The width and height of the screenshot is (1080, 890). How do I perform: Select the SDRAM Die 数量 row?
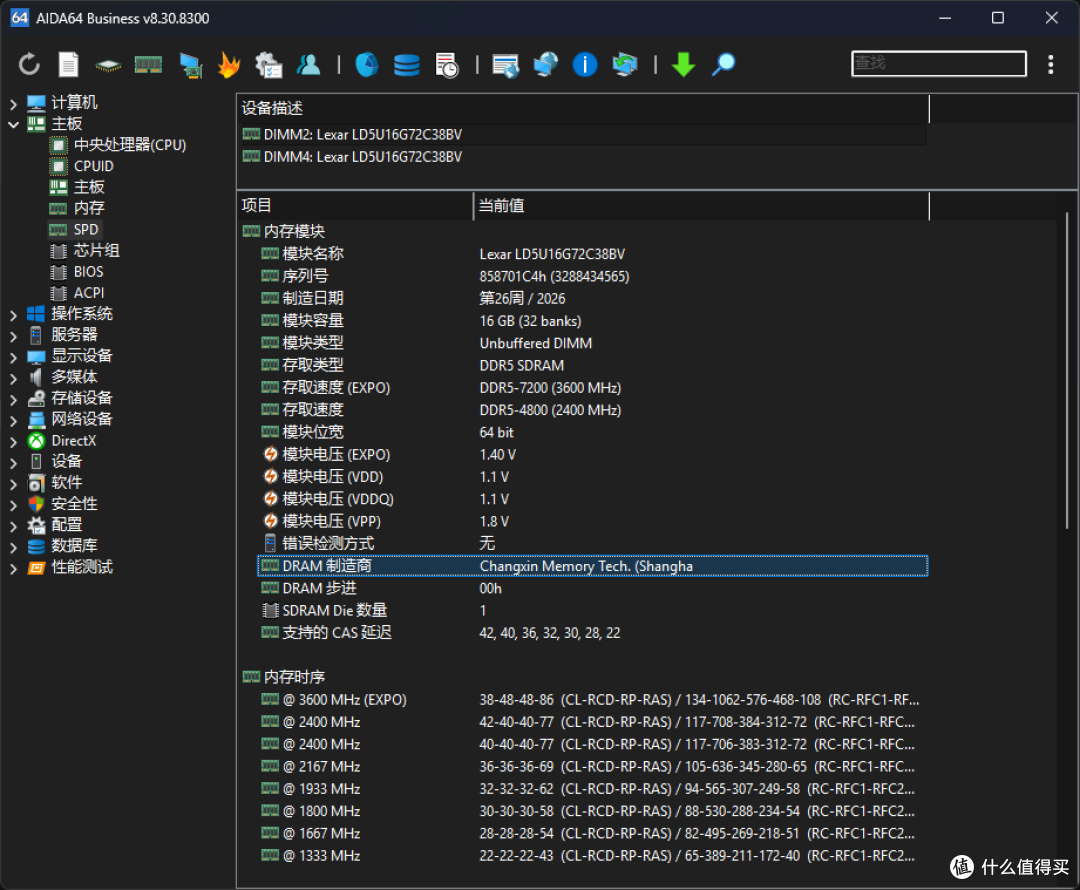click(592, 610)
